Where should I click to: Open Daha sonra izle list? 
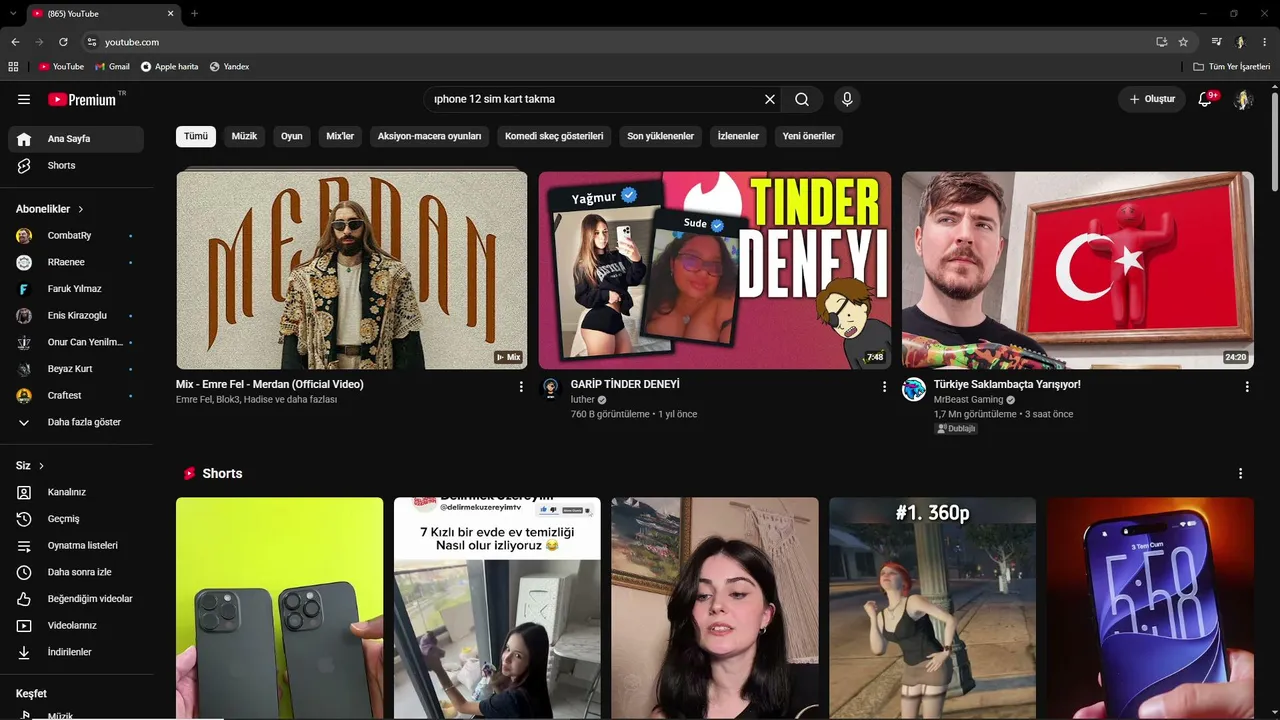click(76, 572)
